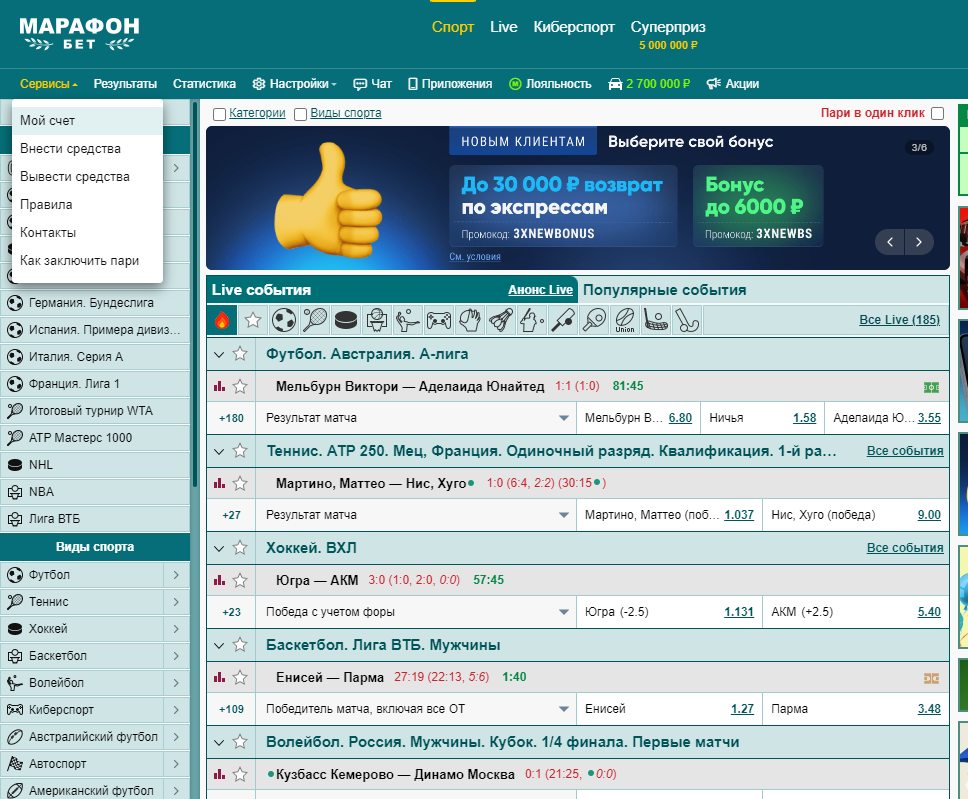Show previous promotional banner slide

point(890,242)
